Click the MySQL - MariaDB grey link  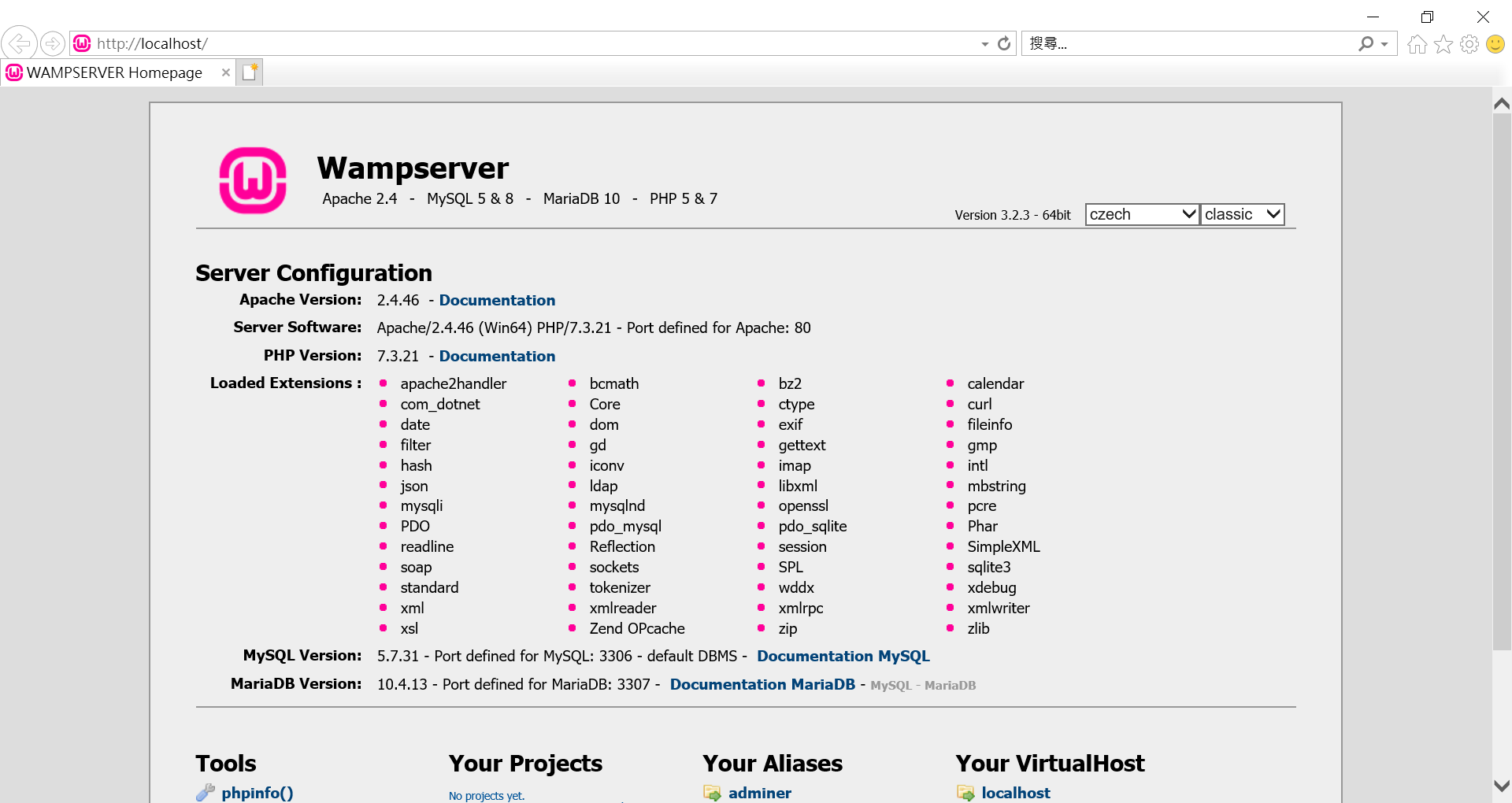923,686
